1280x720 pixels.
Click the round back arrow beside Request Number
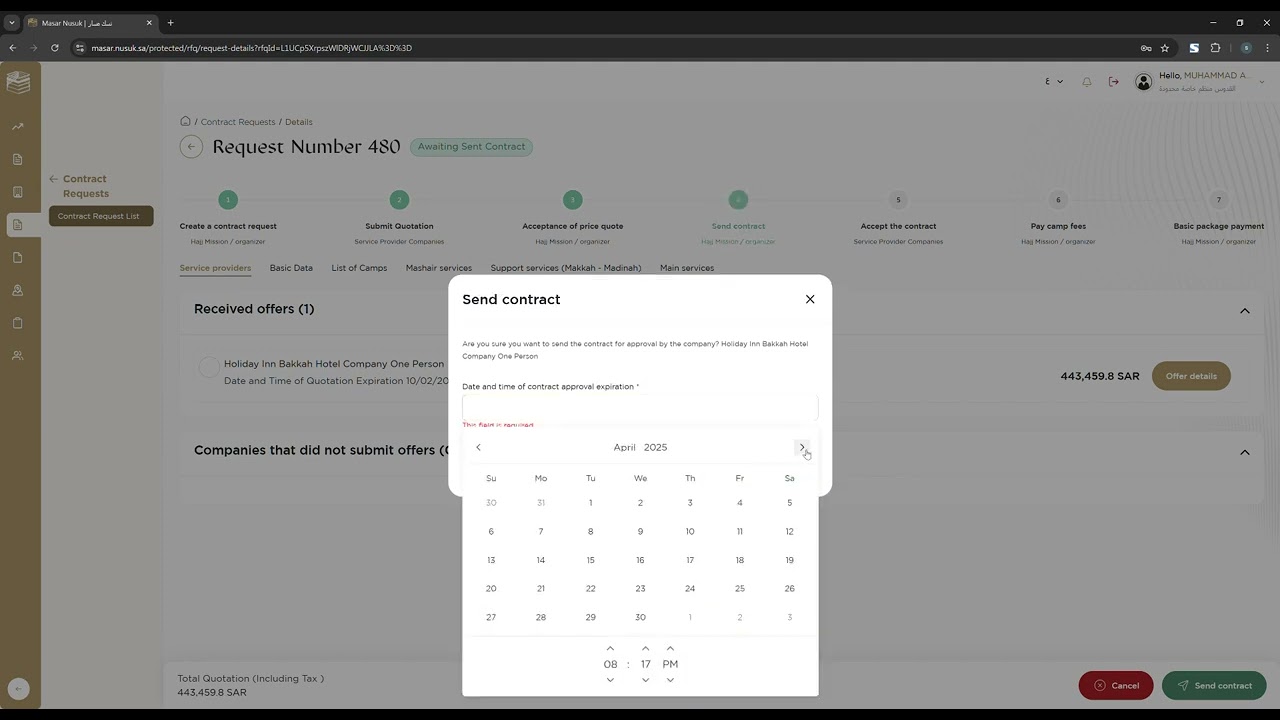[x=191, y=147]
